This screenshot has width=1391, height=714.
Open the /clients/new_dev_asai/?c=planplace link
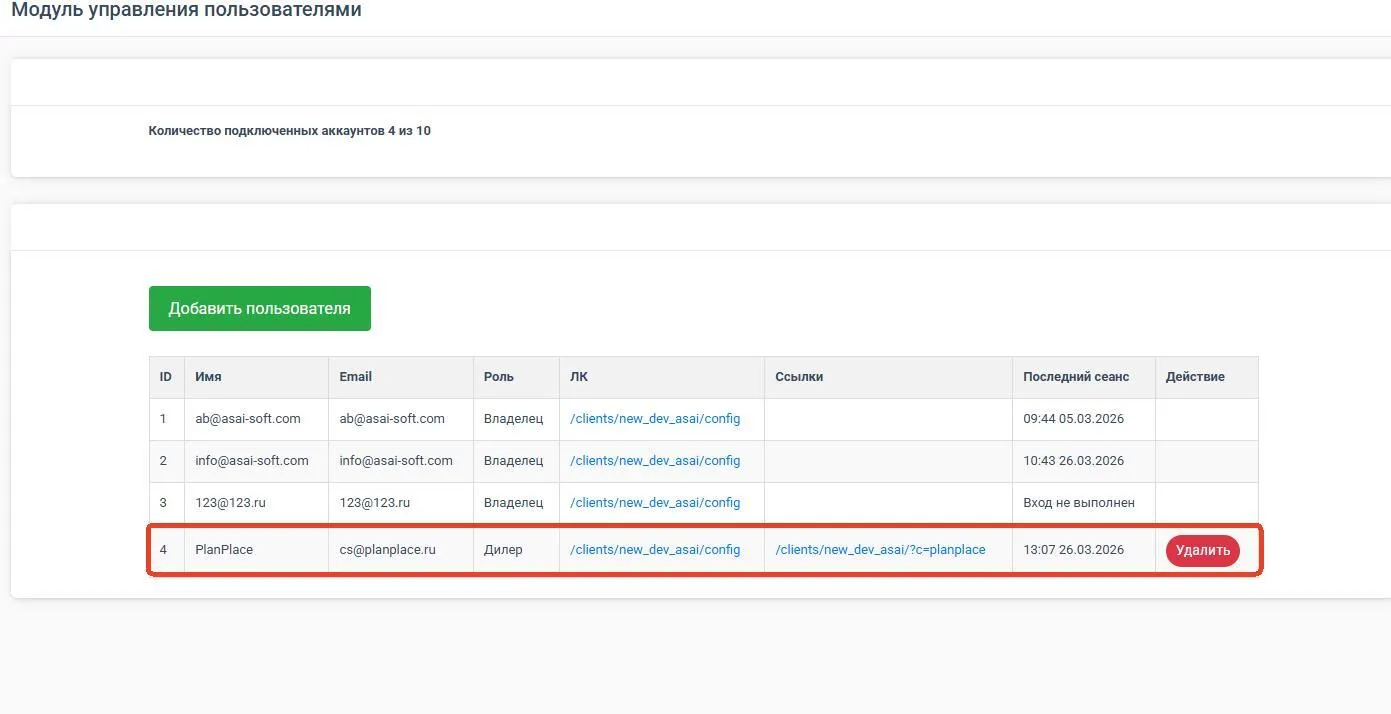tap(880, 550)
